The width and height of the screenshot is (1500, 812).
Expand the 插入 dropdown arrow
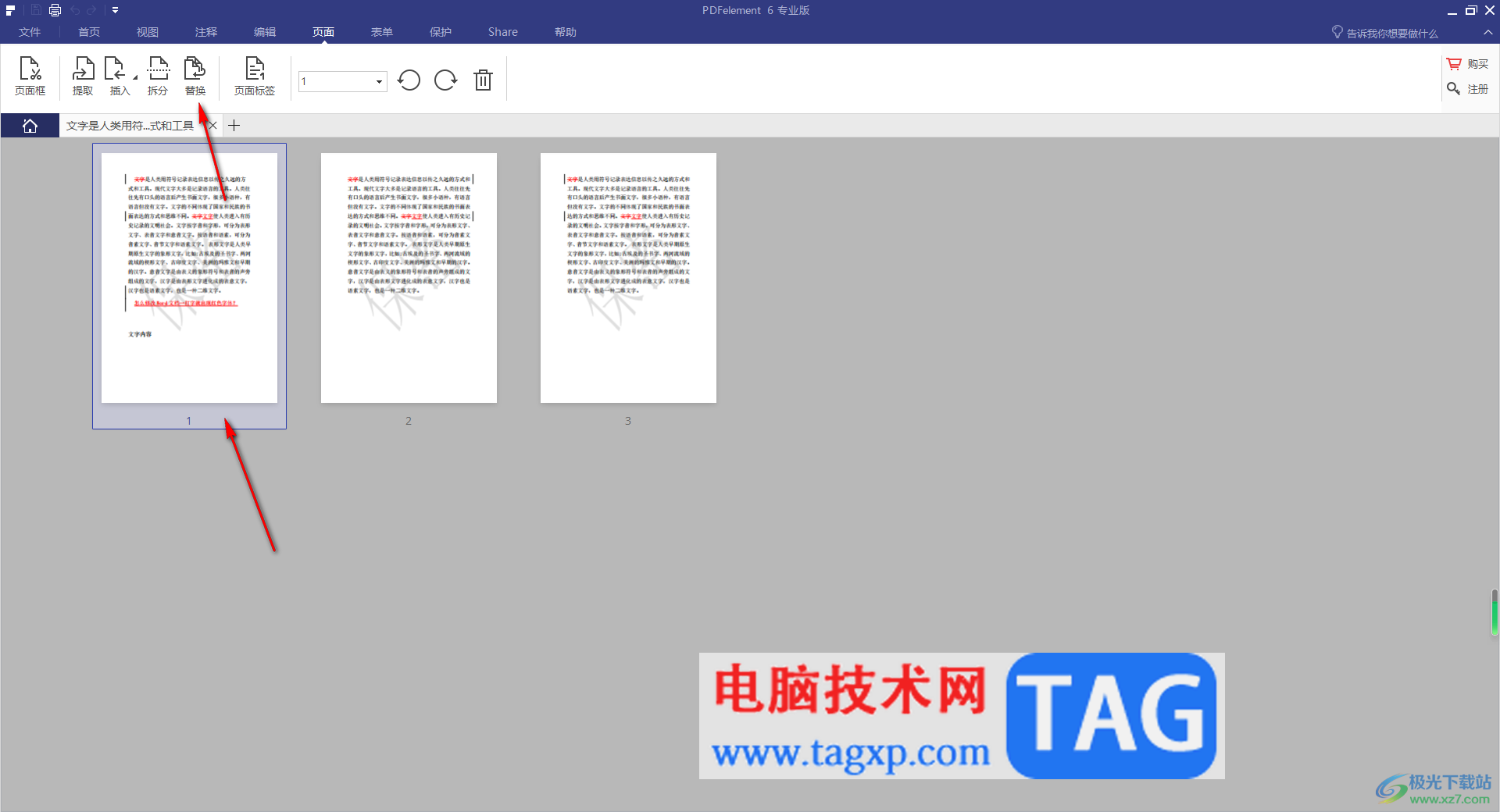coord(135,77)
